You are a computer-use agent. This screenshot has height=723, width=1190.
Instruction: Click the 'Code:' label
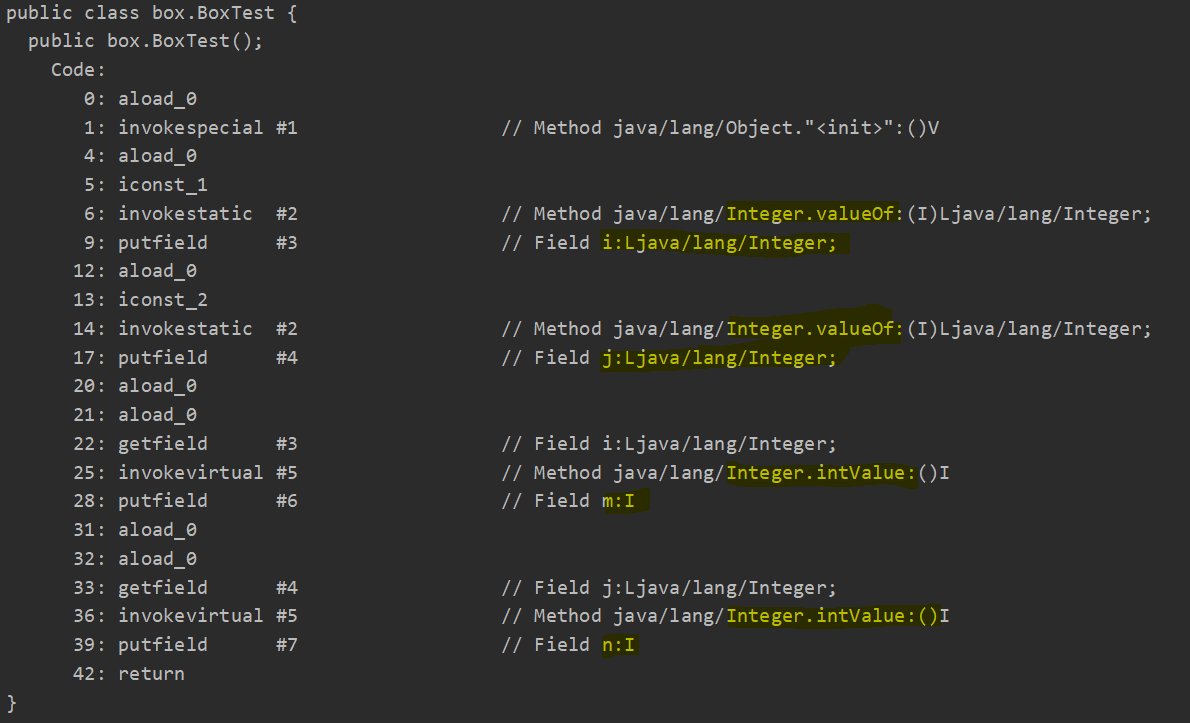(78, 71)
